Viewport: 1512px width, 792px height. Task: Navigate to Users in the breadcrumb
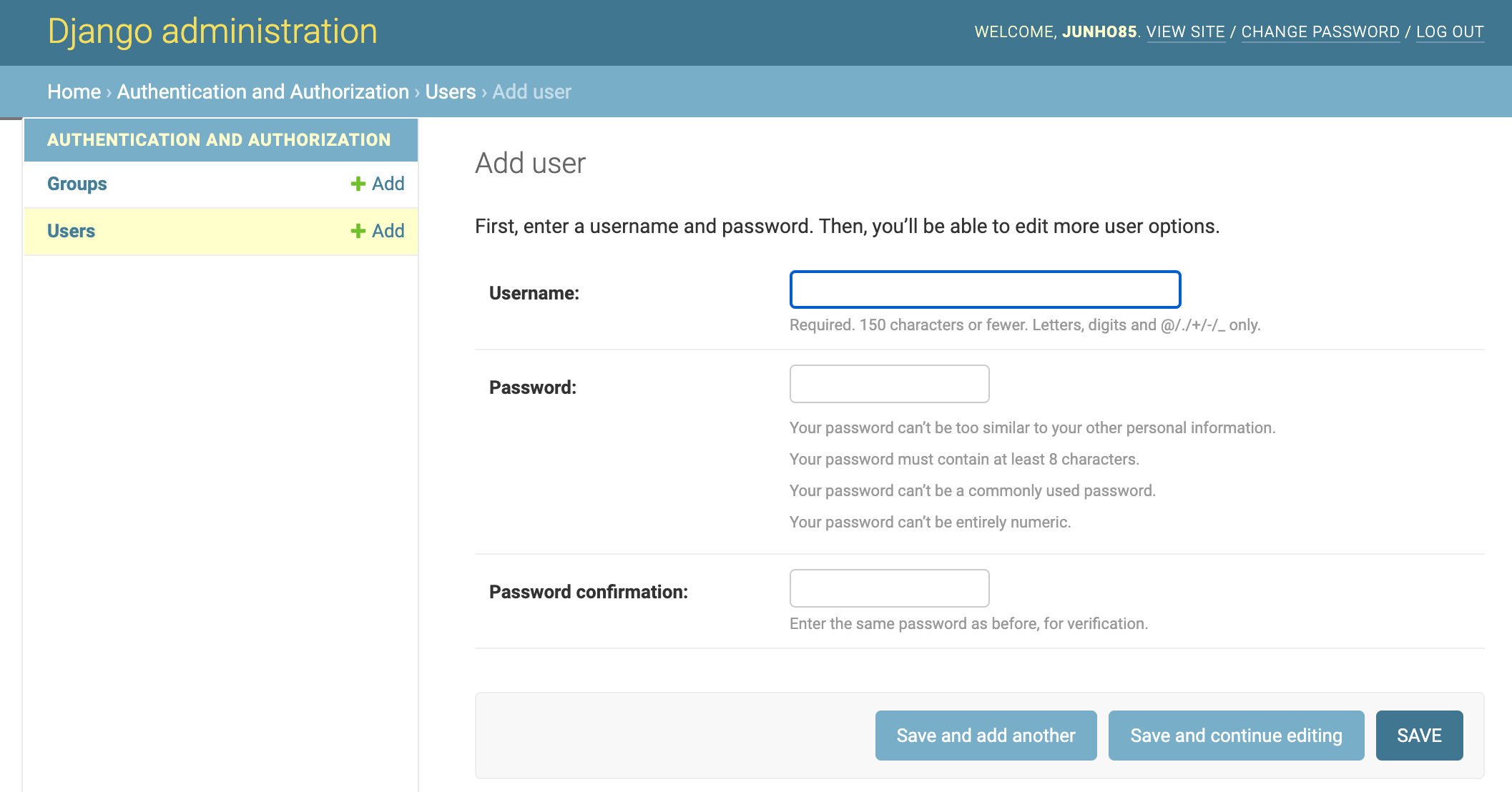click(x=450, y=92)
